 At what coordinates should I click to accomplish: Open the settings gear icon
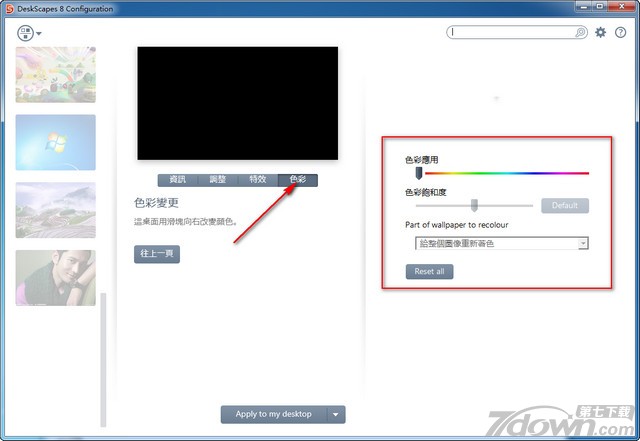(x=600, y=32)
